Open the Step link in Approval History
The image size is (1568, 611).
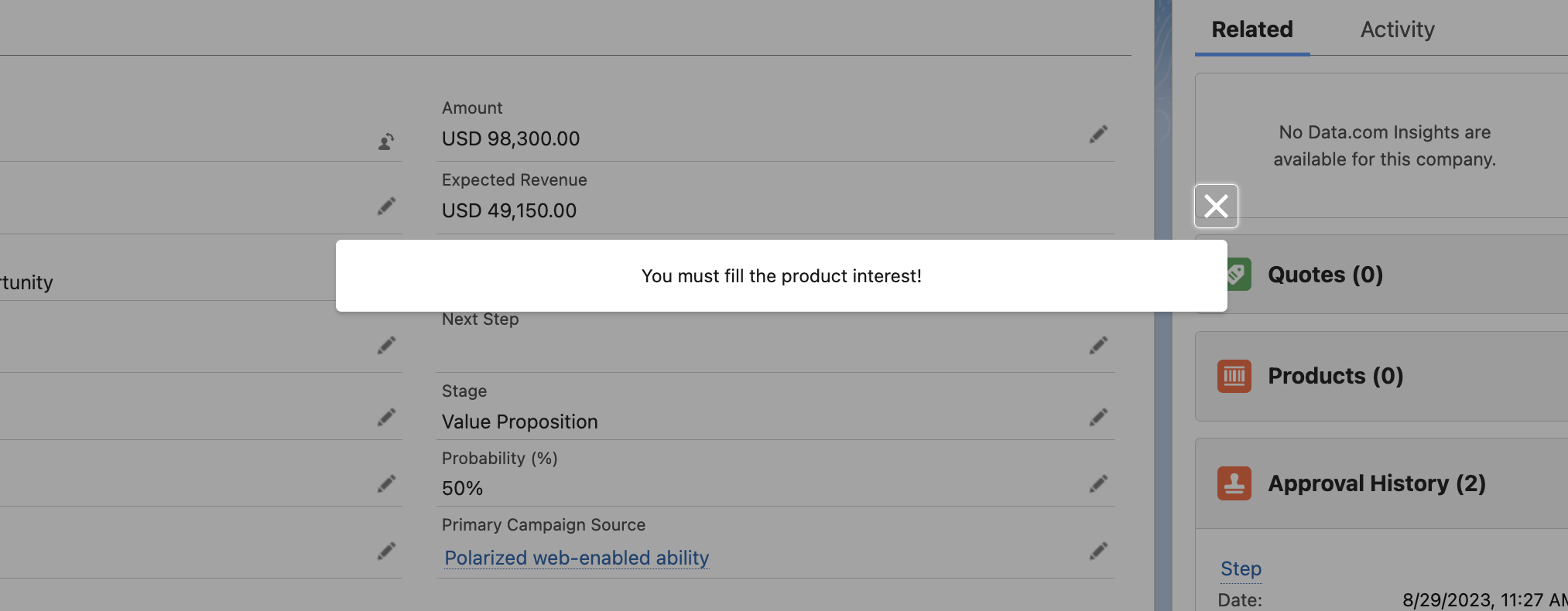1241,568
